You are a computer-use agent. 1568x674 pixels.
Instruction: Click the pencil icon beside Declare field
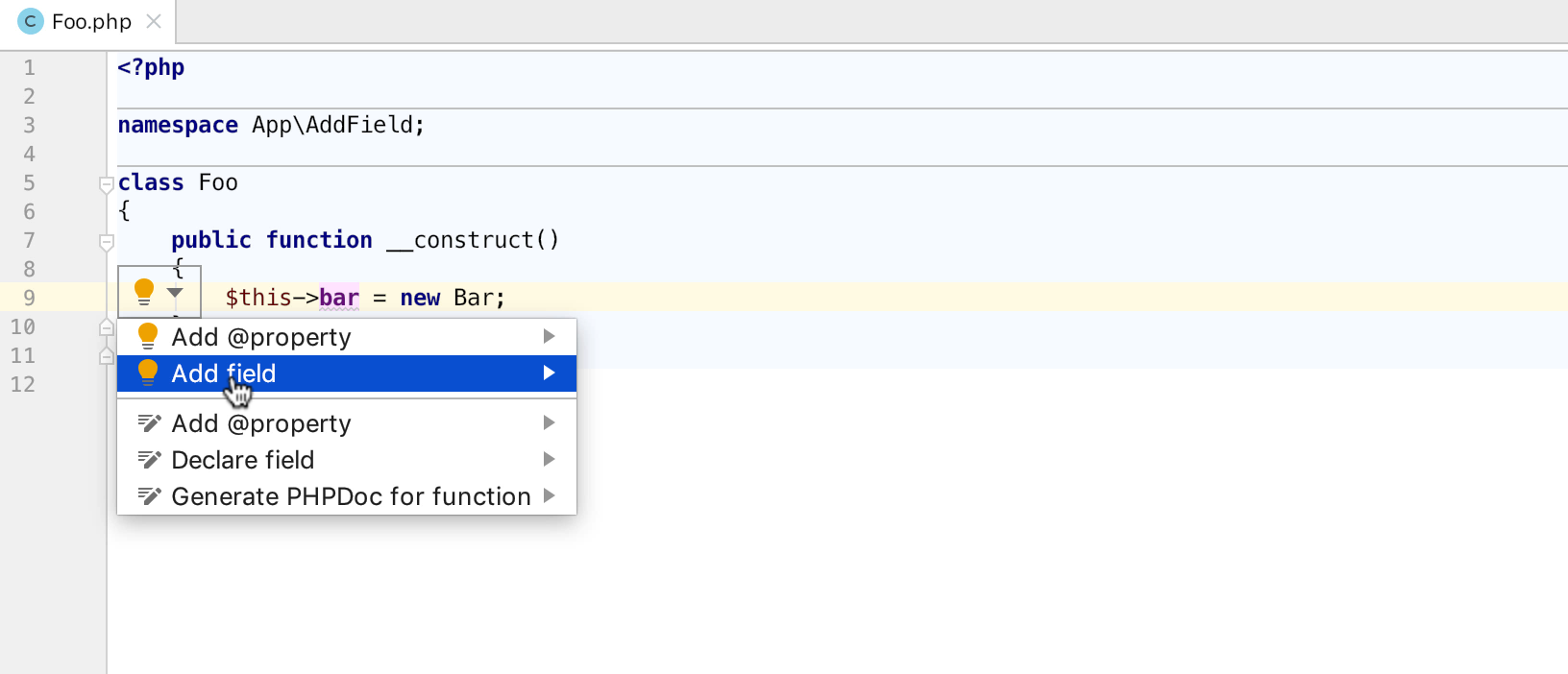coord(149,459)
